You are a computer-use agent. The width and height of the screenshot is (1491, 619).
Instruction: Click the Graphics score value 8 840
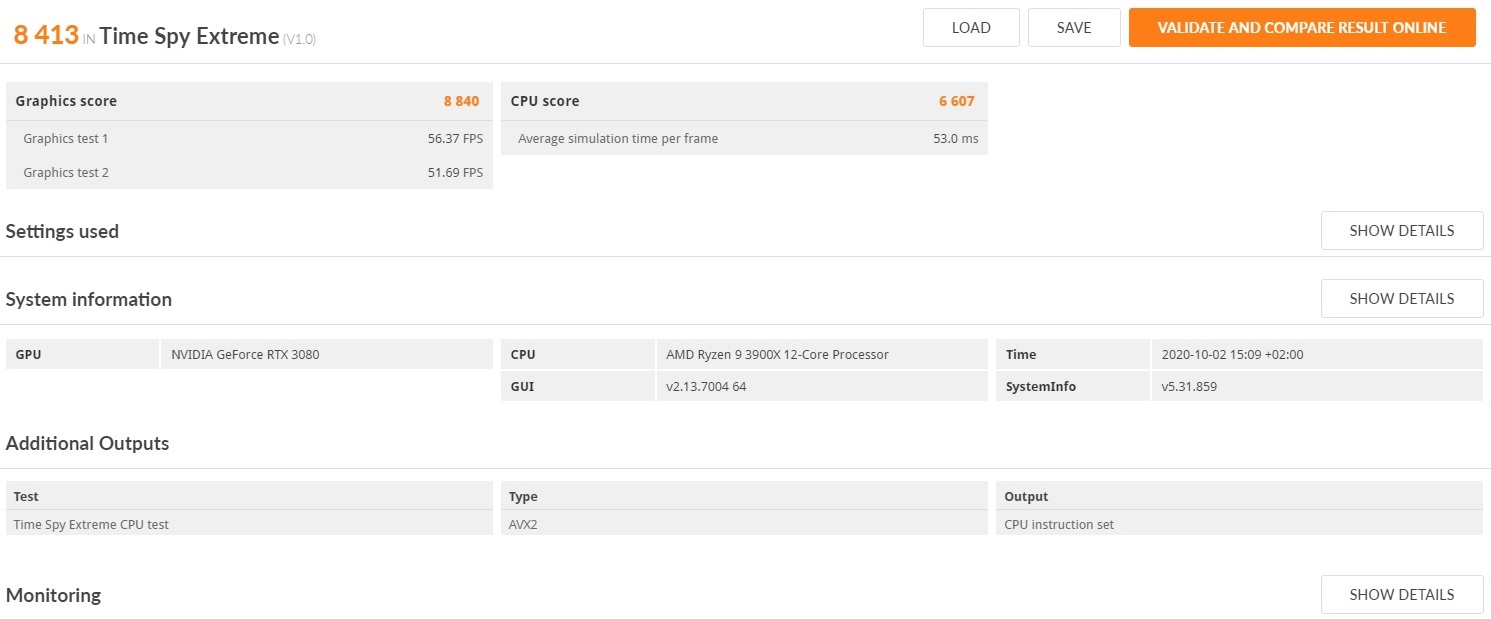(x=461, y=101)
